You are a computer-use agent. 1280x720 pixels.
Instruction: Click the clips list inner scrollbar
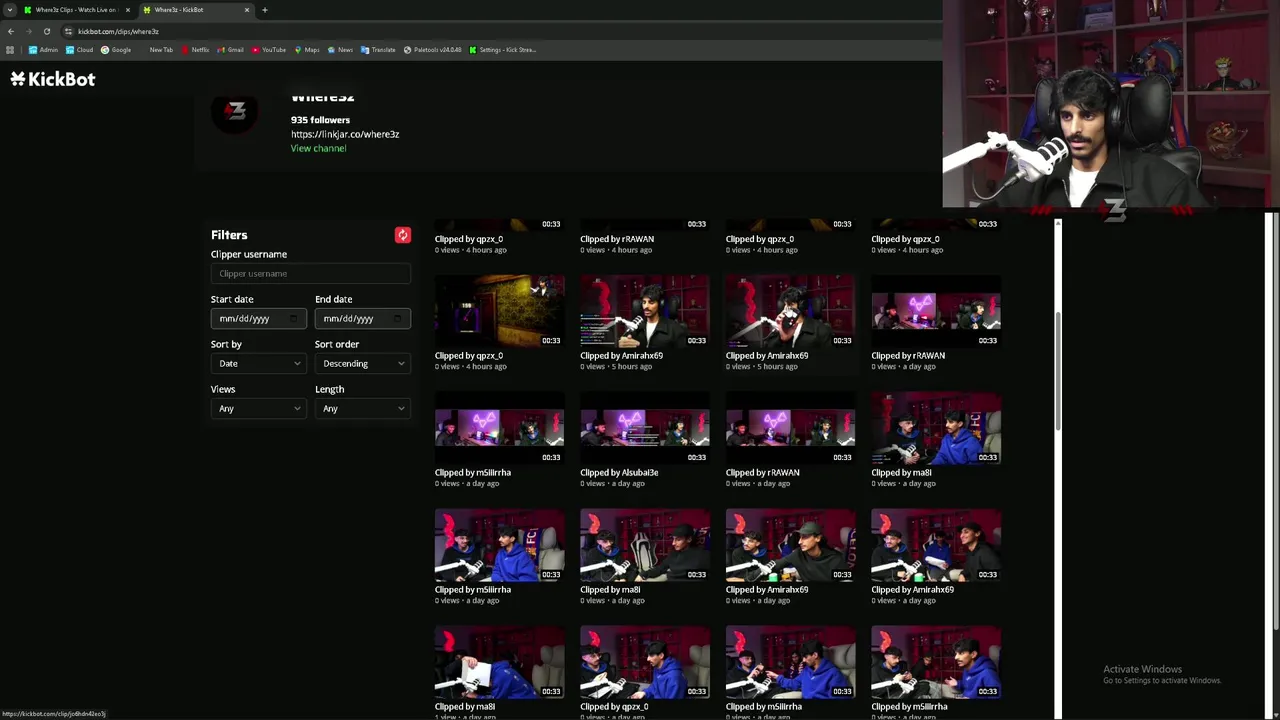1058,370
